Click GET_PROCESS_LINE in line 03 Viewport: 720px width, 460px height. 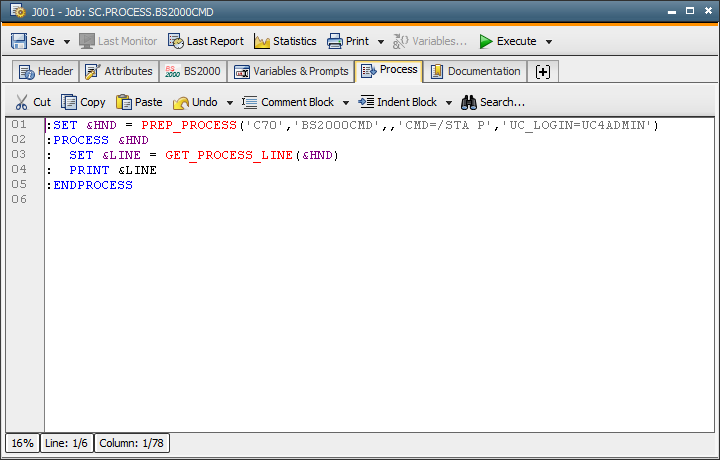point(229,155)
